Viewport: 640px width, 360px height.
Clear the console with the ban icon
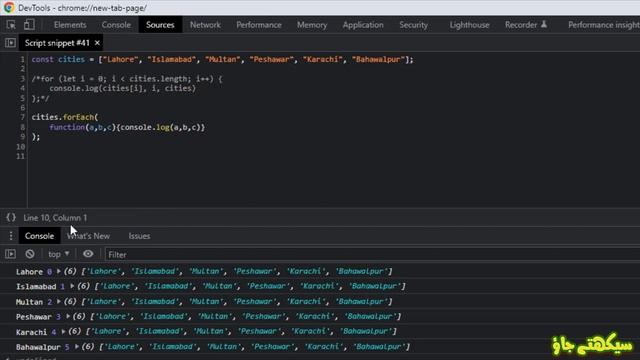(30, 254)
